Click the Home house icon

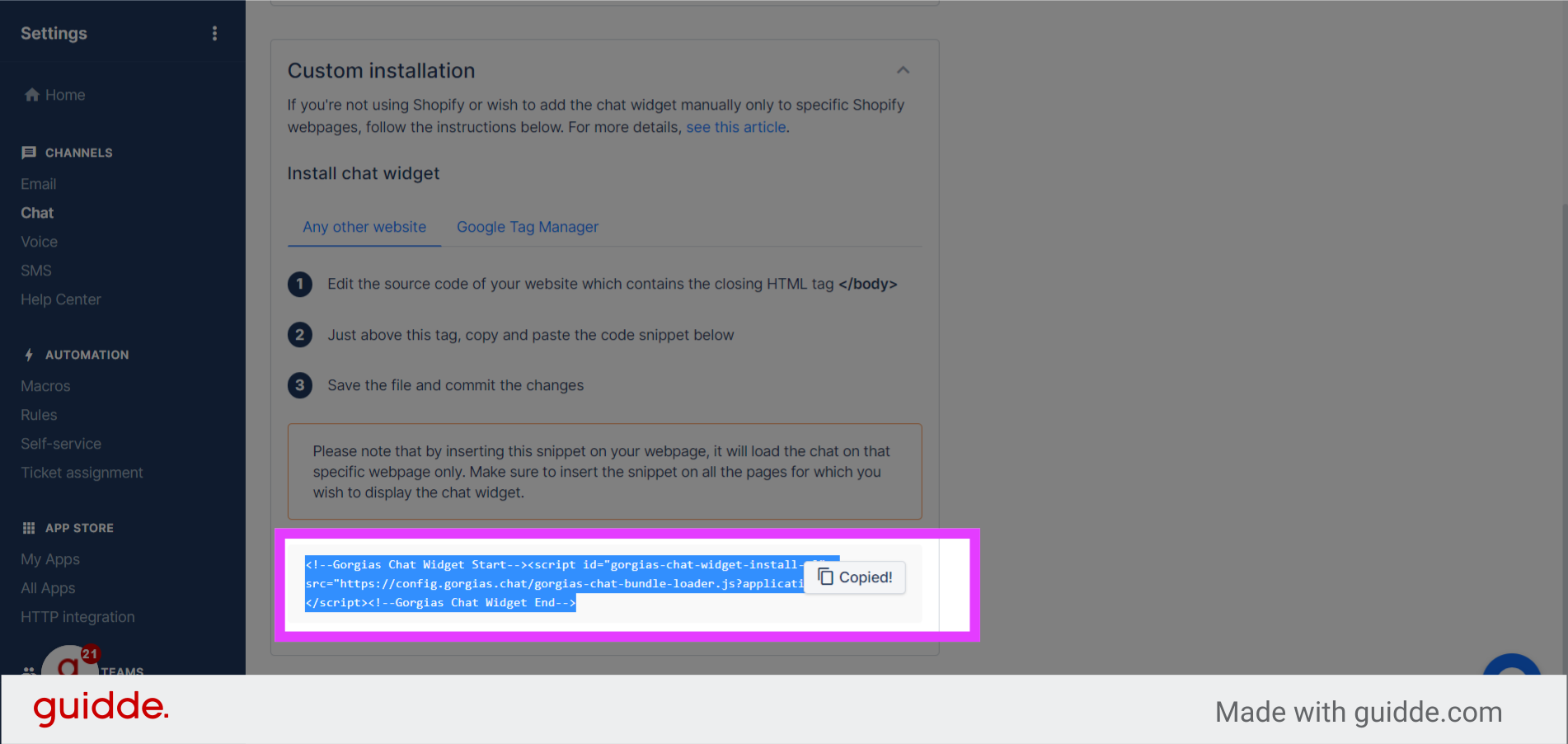[x=31, y=95]
